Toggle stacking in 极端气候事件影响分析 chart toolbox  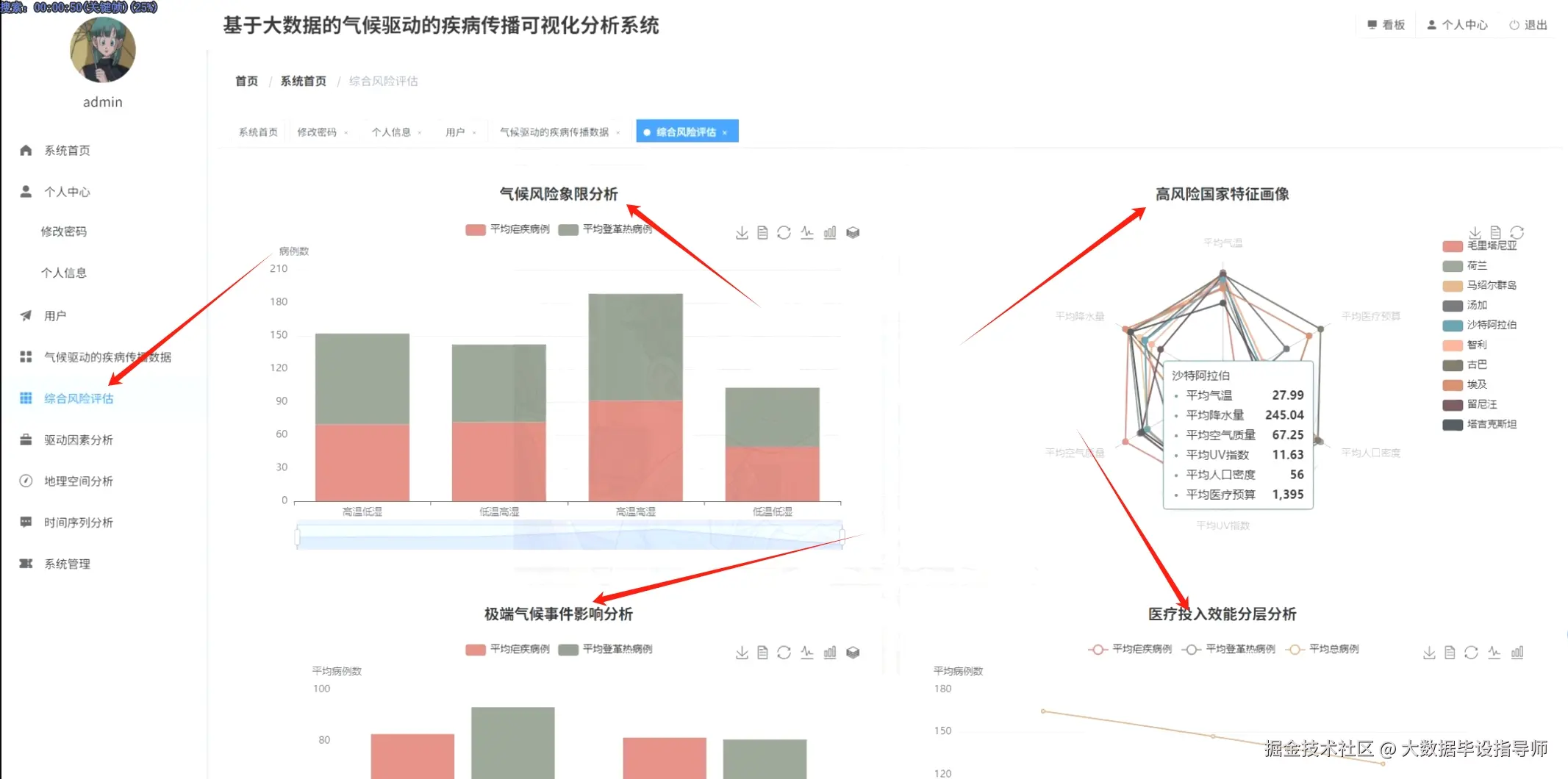(853, 653)
